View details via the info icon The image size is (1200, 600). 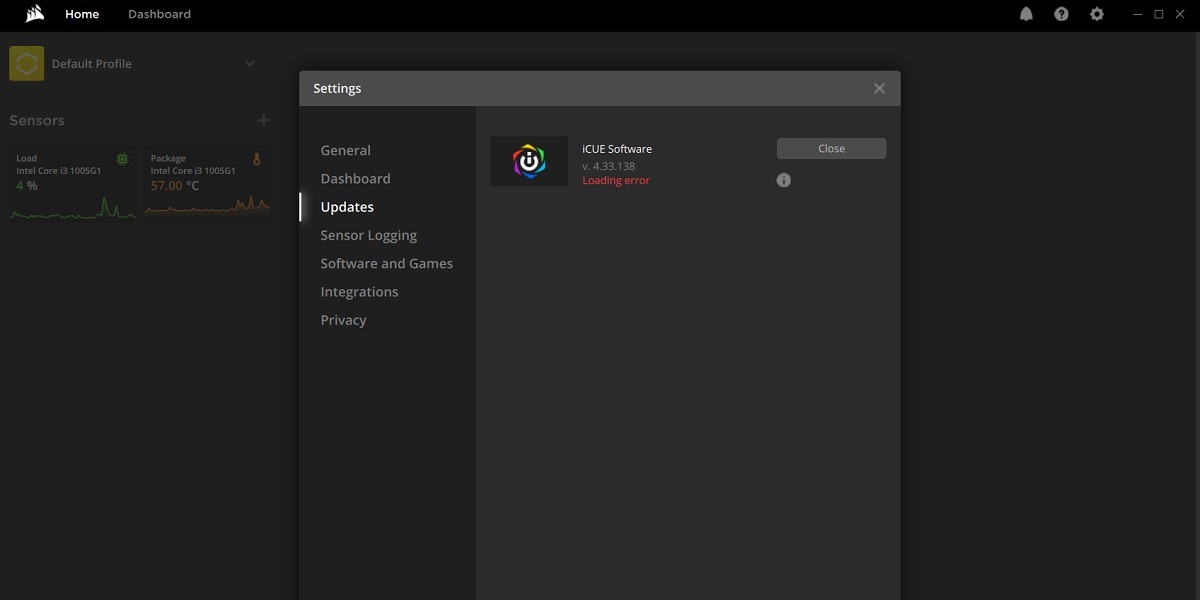pyautogui.click(x=784, y=180)
